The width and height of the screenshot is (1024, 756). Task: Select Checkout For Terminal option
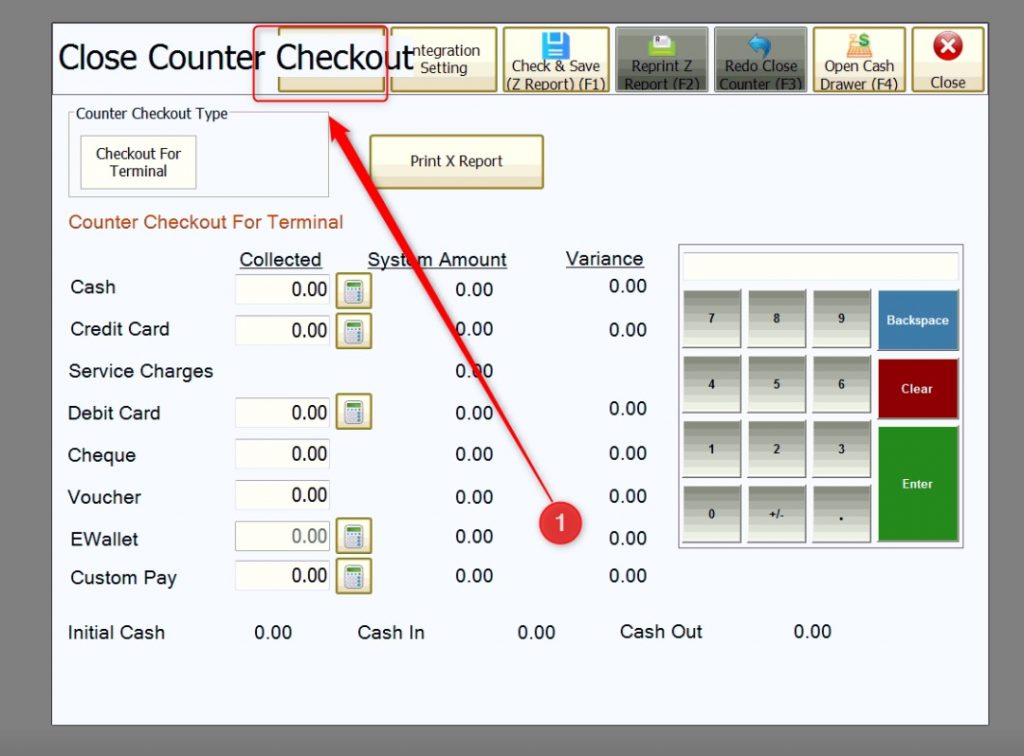138,162
